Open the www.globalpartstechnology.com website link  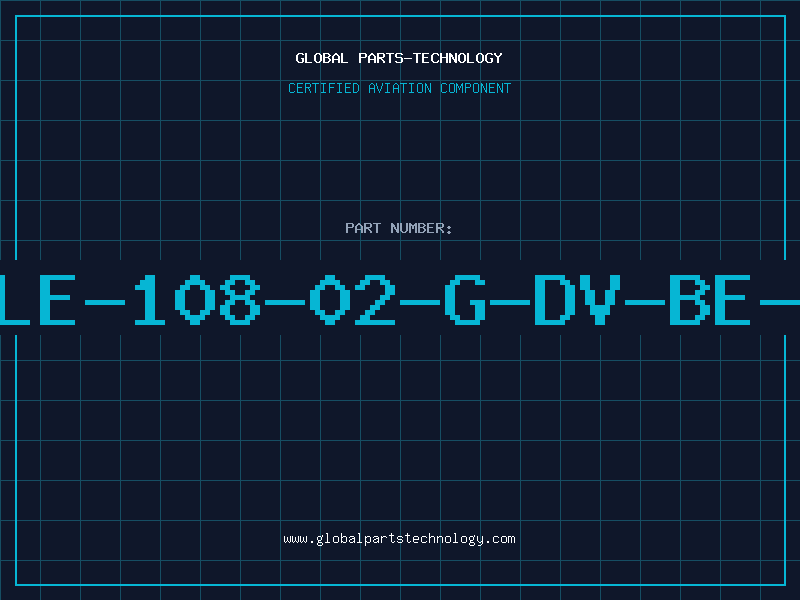(399, 539)
